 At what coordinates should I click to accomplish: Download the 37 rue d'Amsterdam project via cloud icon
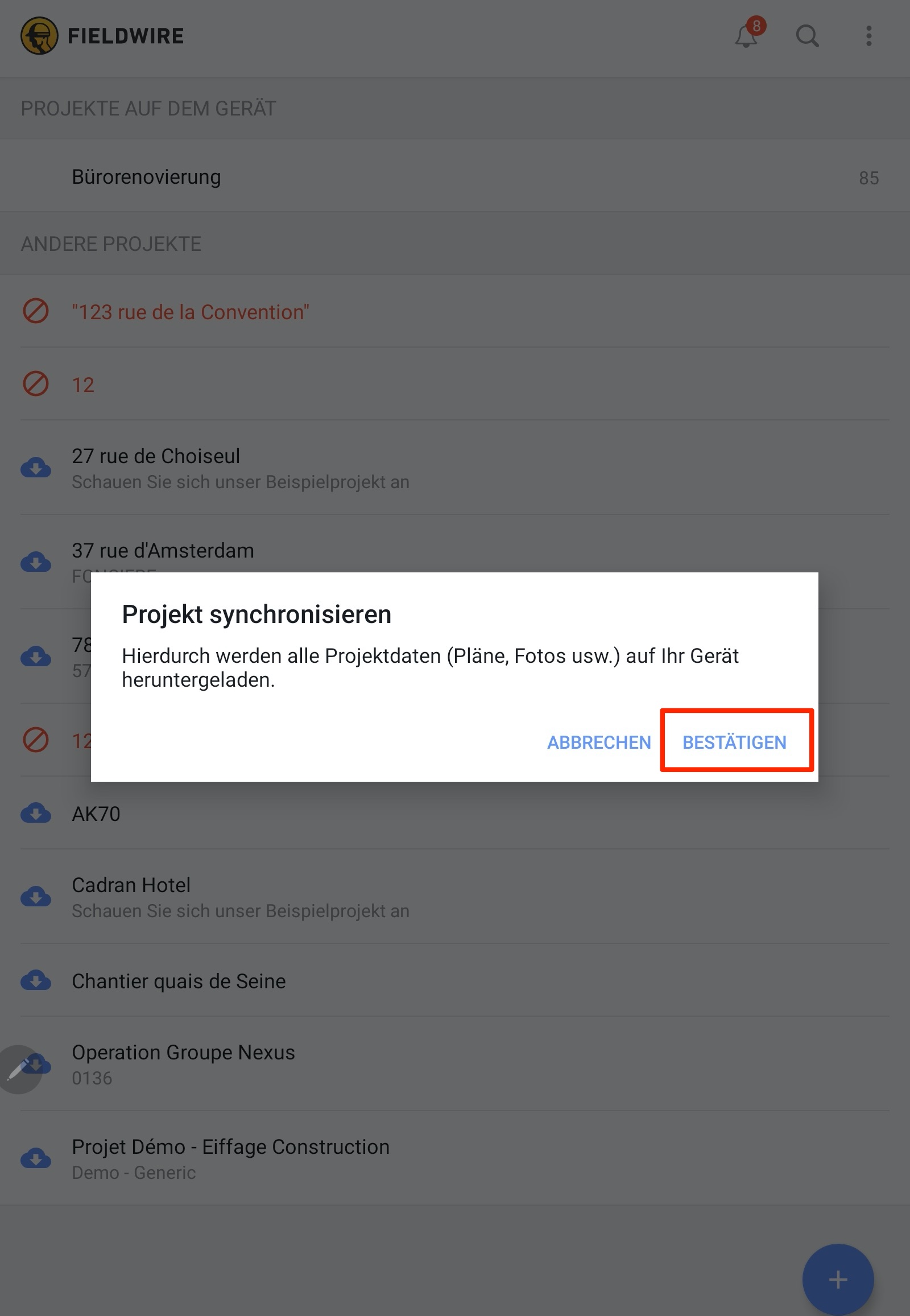pyautogui.click(x=36, y=563)
